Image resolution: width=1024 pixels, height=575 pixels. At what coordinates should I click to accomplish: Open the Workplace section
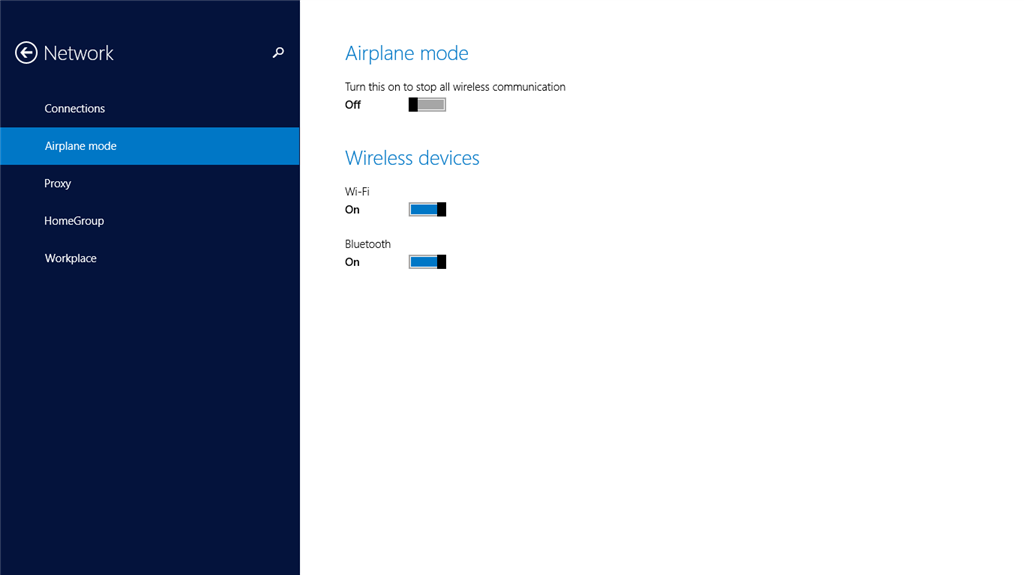[150, 258]
